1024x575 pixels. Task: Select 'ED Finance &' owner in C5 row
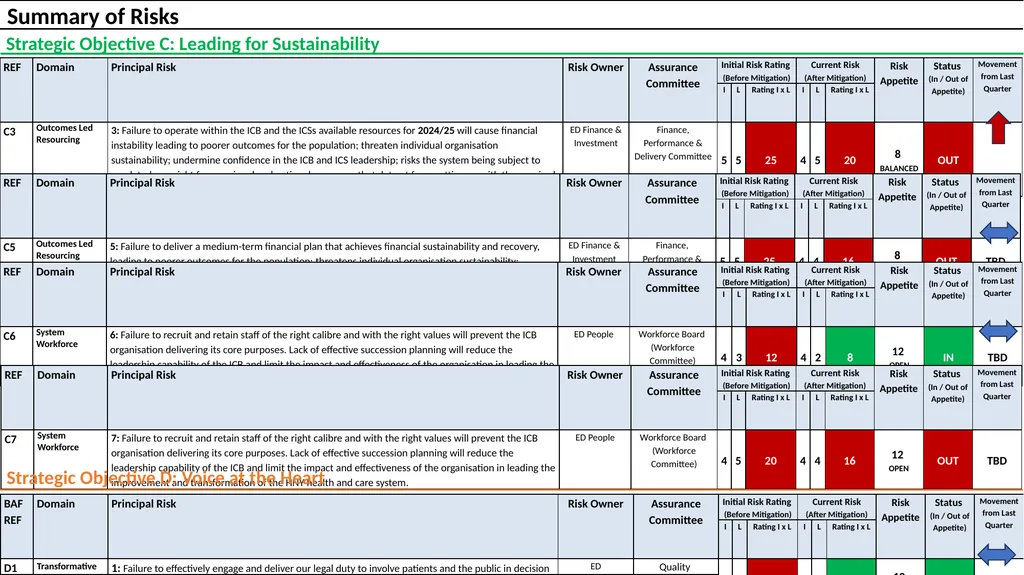point(594,246)
